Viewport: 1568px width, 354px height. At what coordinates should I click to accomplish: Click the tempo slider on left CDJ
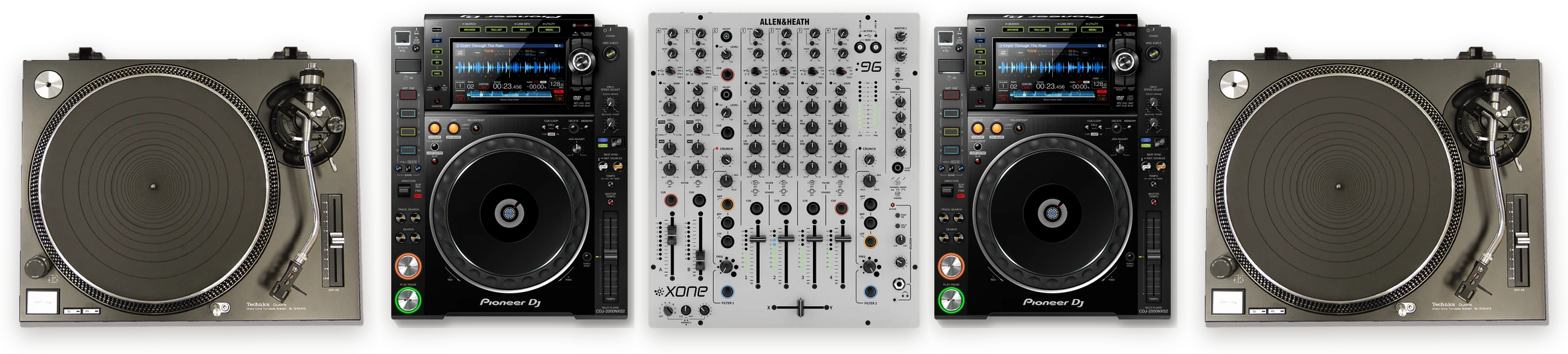point(610,255)
